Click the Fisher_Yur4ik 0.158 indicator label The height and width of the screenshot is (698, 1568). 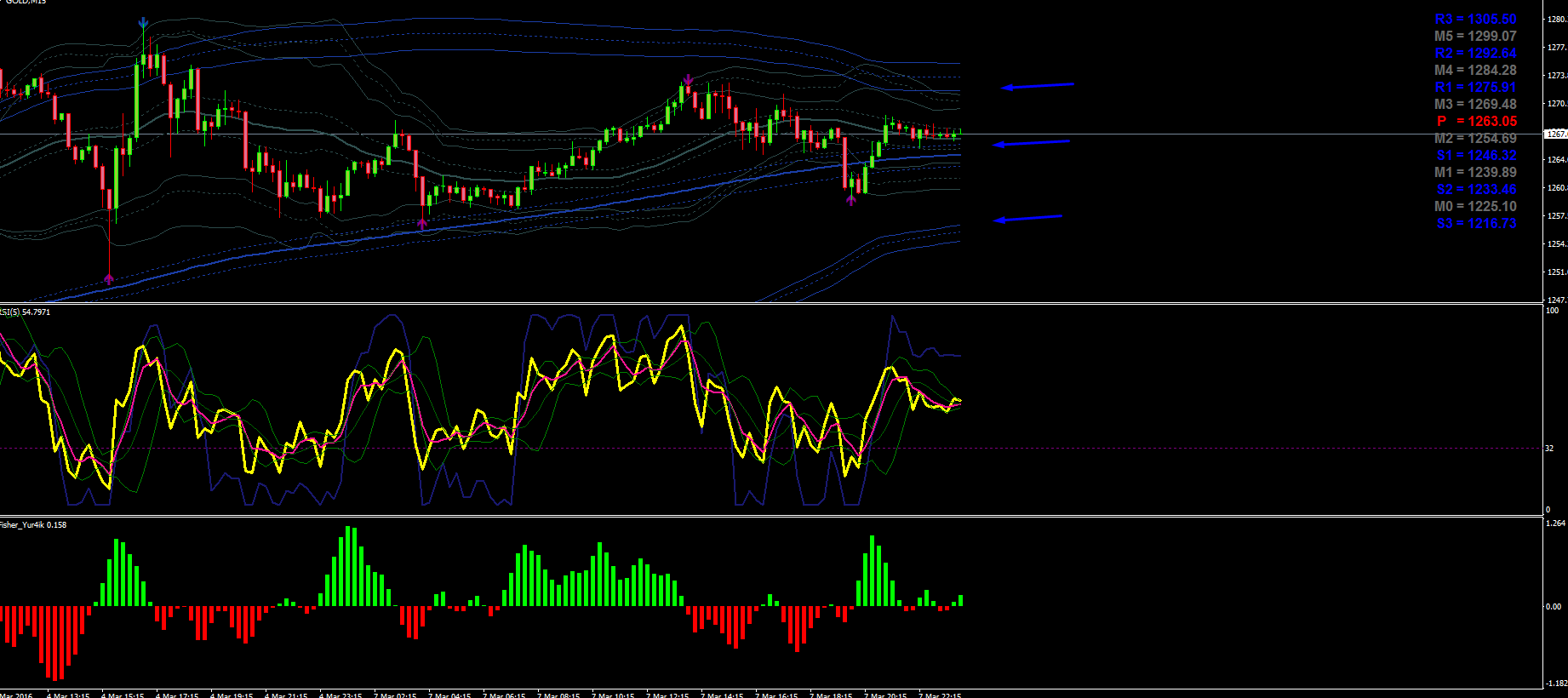[x=33, y=525]
